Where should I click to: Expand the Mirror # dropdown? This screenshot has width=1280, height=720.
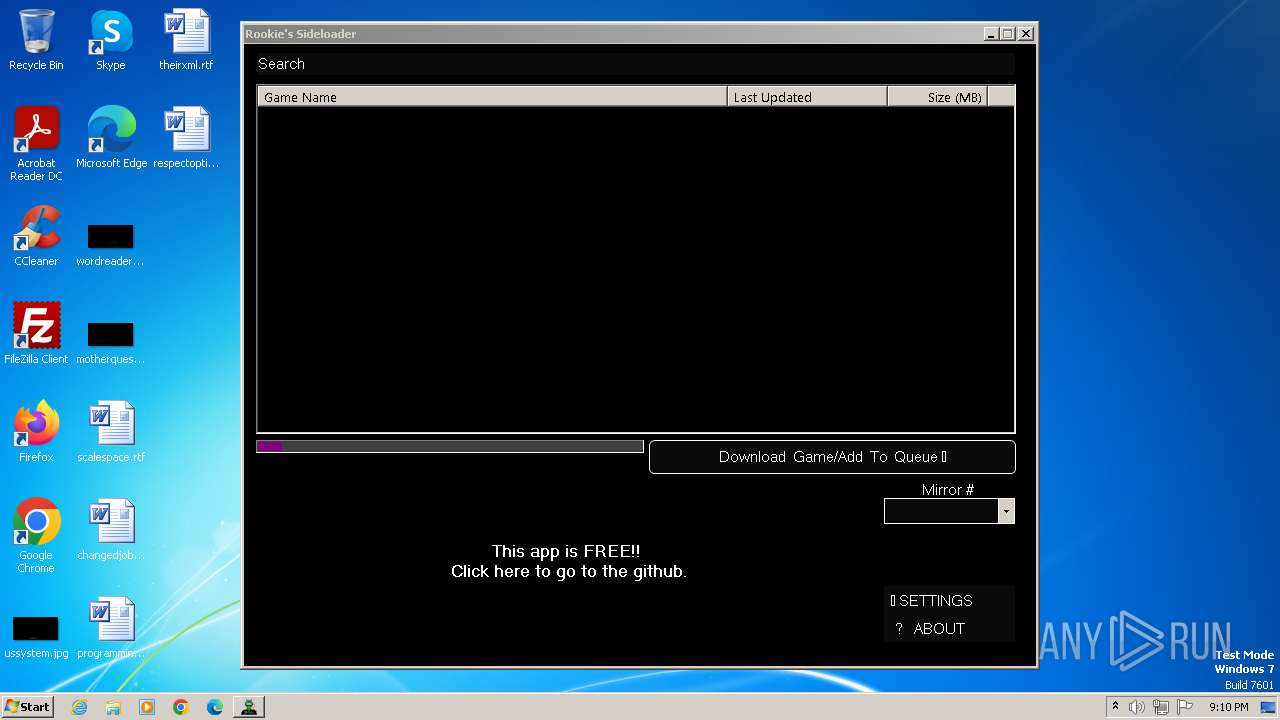1006,511
